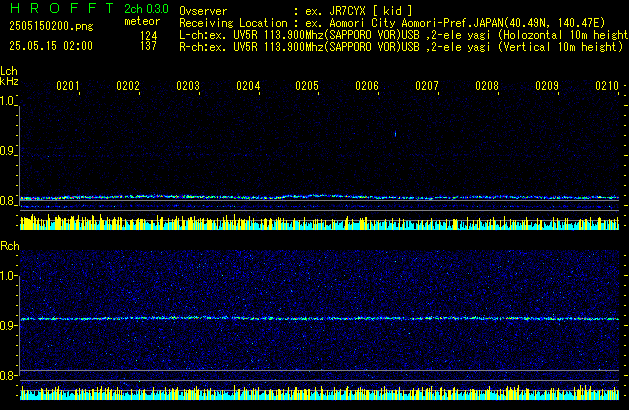Click the R-ch UV5R description line

coord(401,47)
